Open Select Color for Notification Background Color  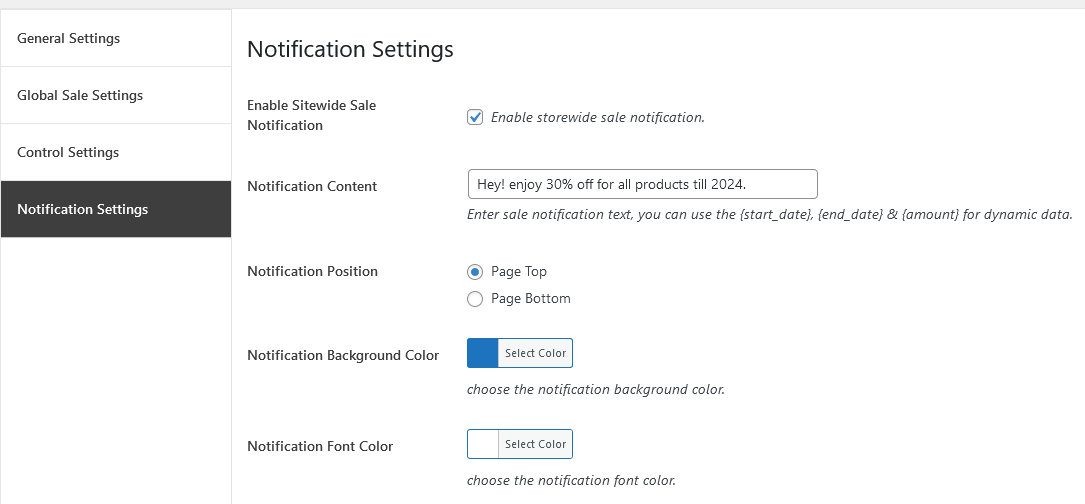[535, 353]
